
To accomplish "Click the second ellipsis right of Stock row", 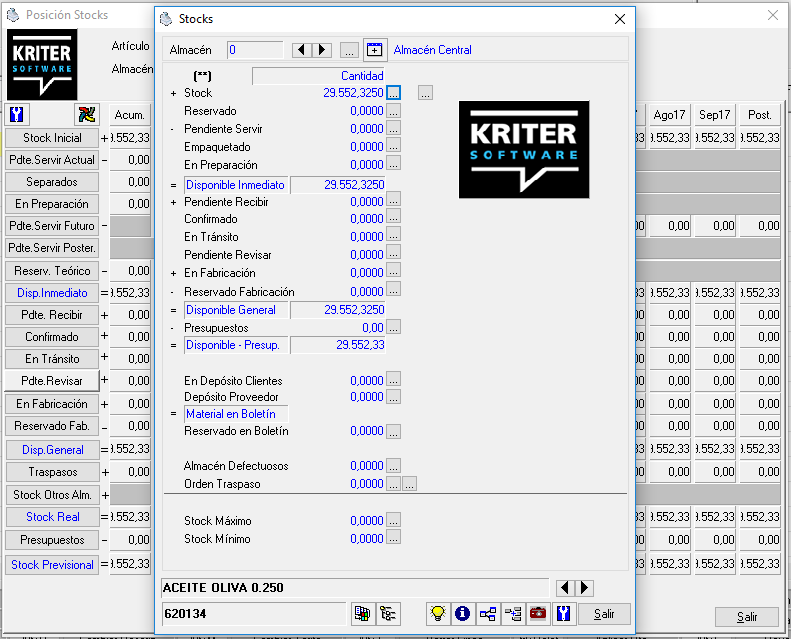I will (x=425, y=93).
